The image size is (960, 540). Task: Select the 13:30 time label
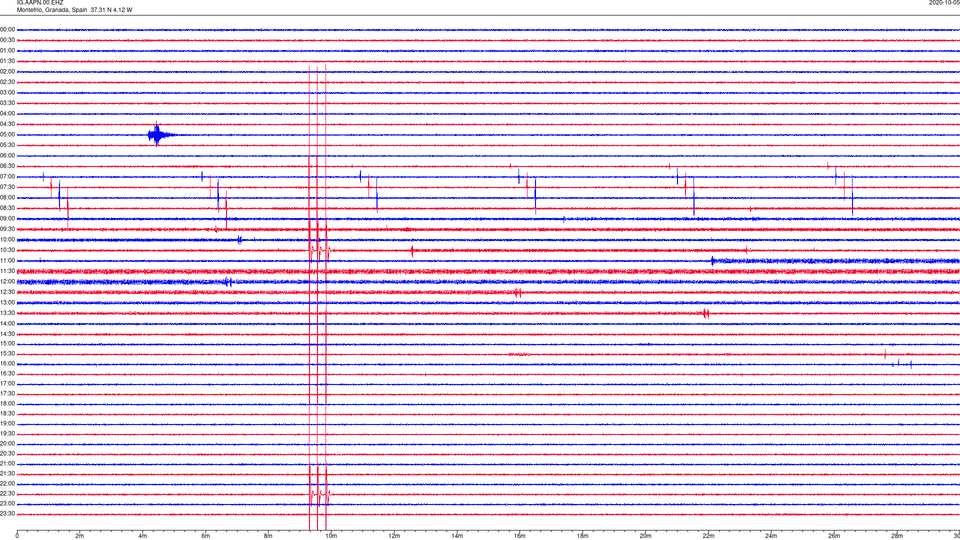7,313
